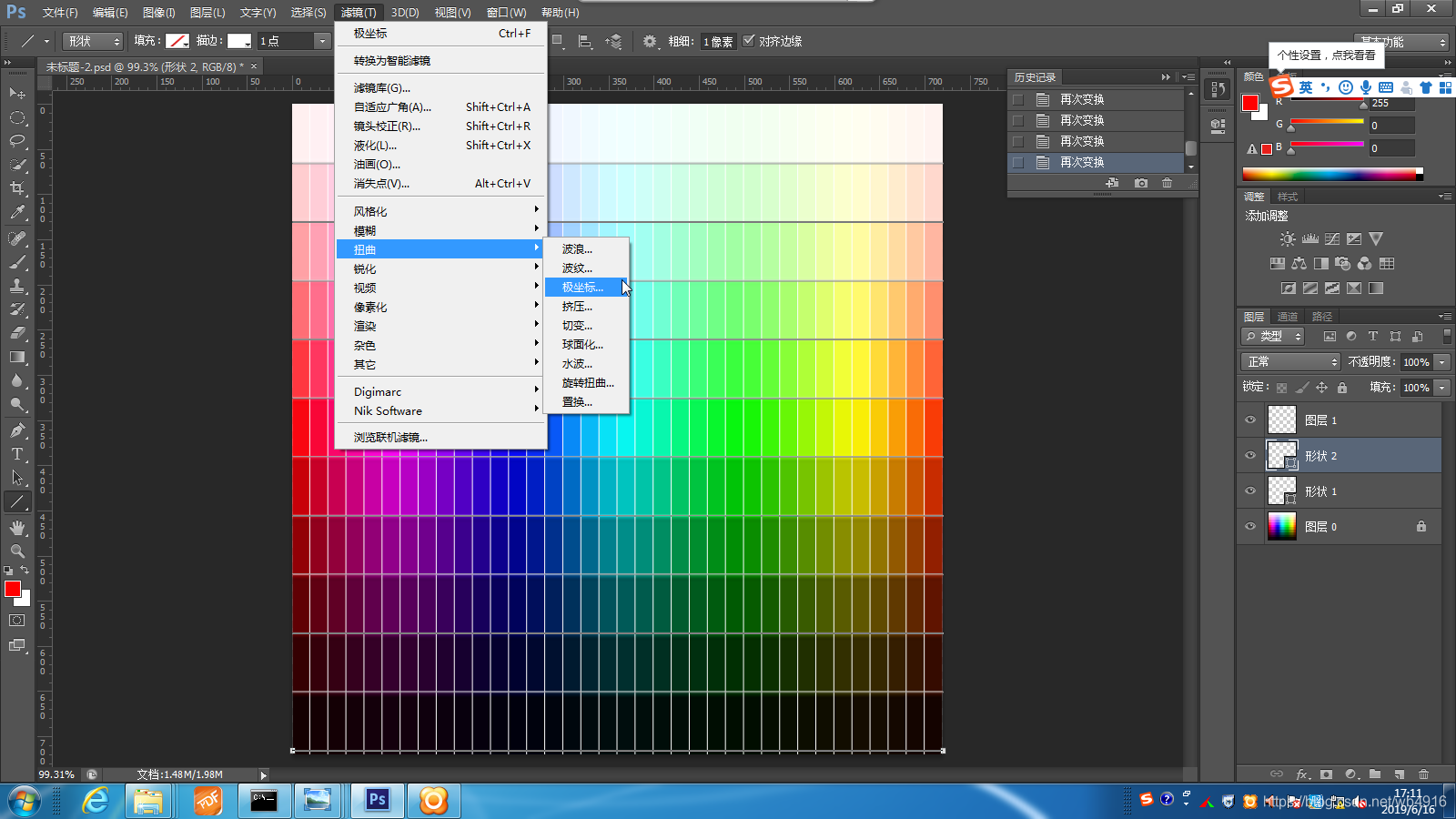Image resolution: width=1456 pixels, height=819 pixels.
Task: Hide the 形状 2 layer
Action: click(1250, 455)
